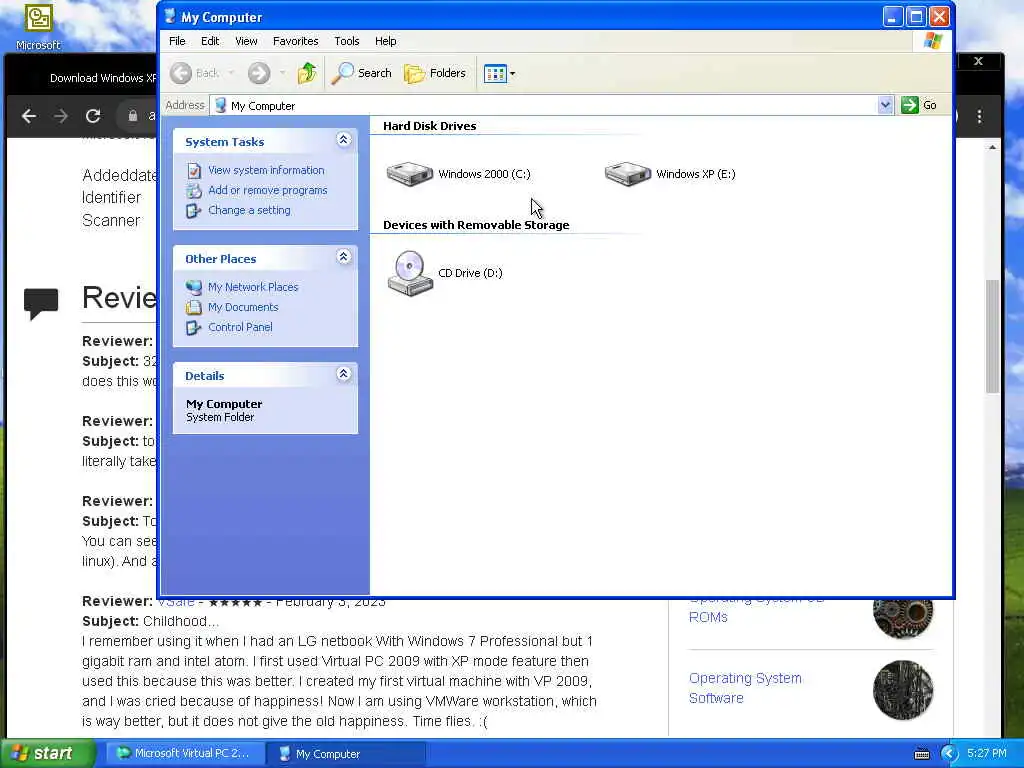Viewport: 1024px width, 768px height.
Task: Click Devices with Removable Storage header
Action: tap(476, 225)
